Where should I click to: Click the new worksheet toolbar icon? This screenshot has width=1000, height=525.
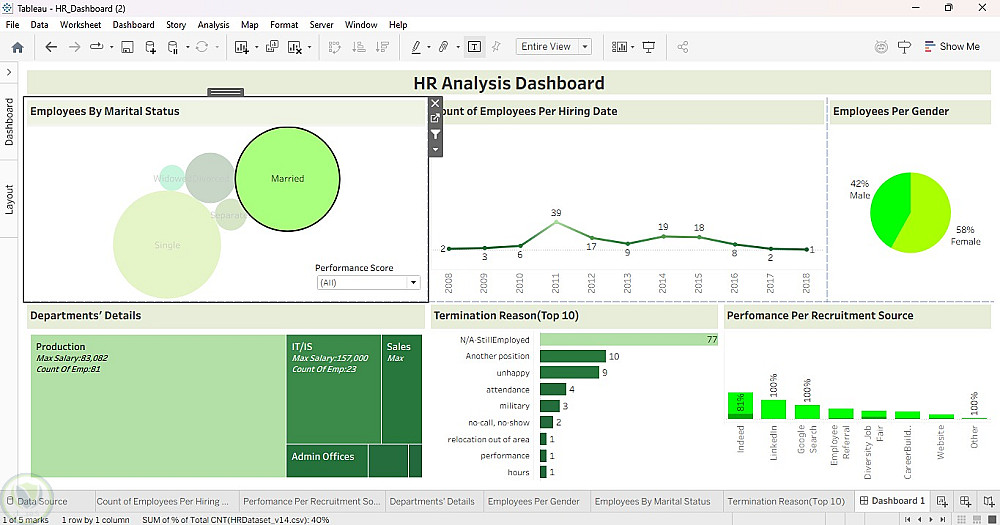[x=241, y=47]
